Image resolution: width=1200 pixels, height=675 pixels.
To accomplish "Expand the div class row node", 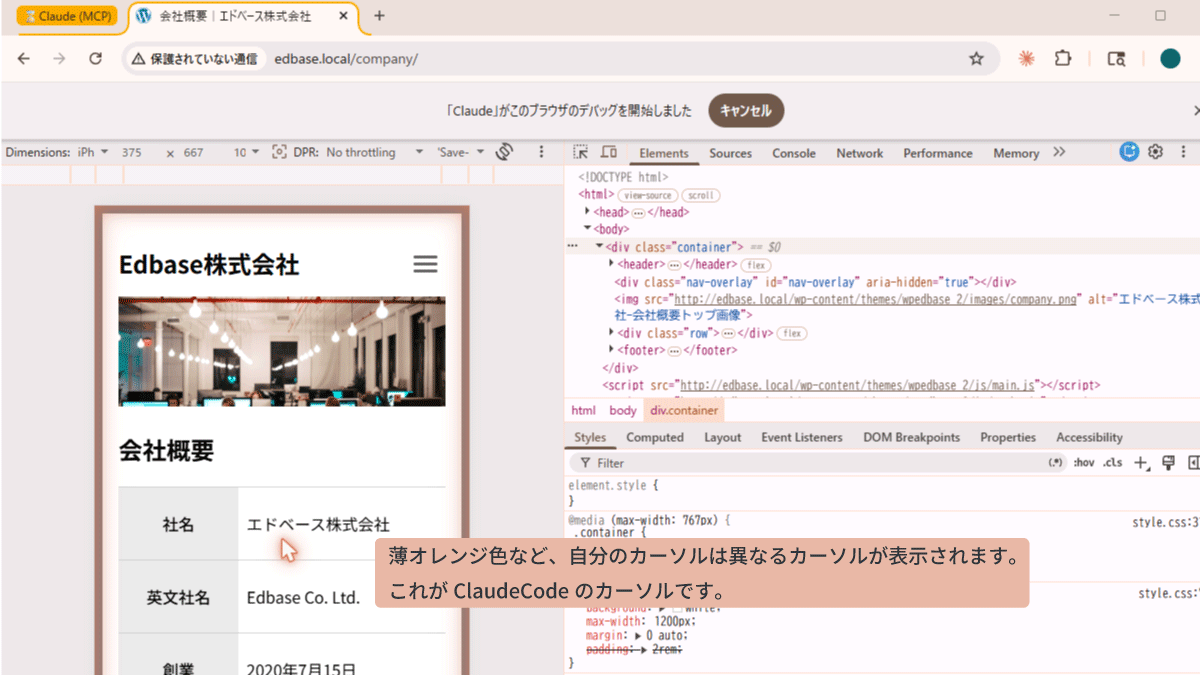I will 612,332.
